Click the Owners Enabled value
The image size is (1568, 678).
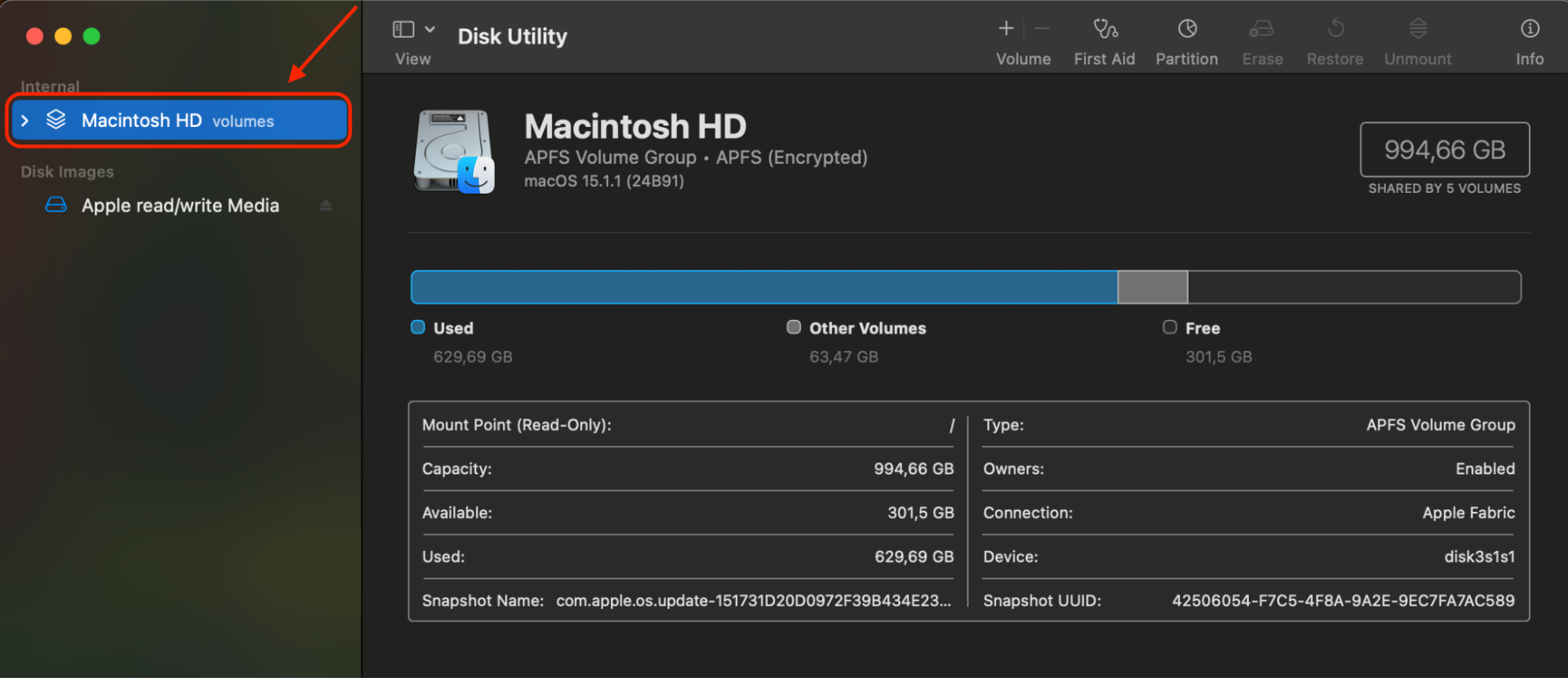(x=1485, y=470)
